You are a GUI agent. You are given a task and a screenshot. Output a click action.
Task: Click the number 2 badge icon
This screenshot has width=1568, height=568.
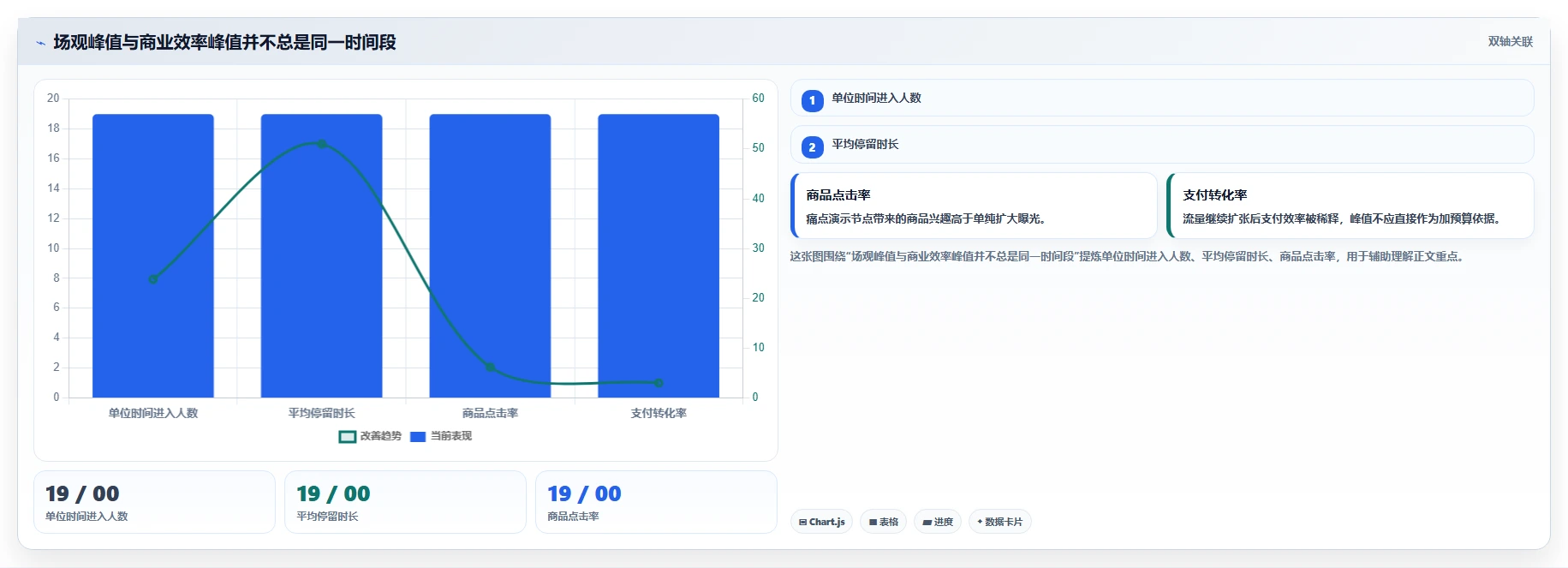[x=812, y=146]
